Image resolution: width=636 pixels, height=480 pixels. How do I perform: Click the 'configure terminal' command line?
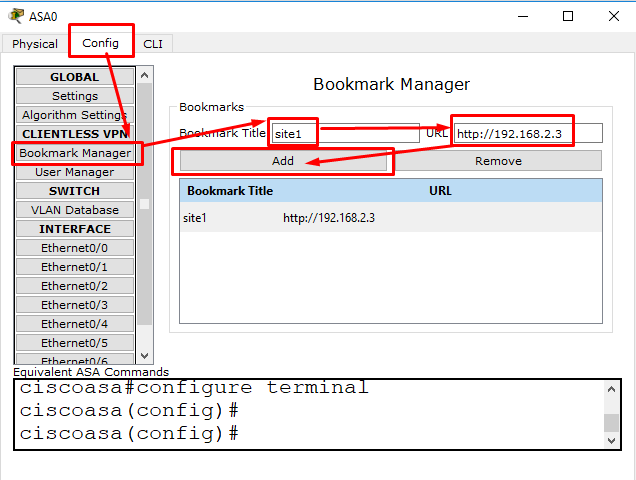[x=194, y=387]
